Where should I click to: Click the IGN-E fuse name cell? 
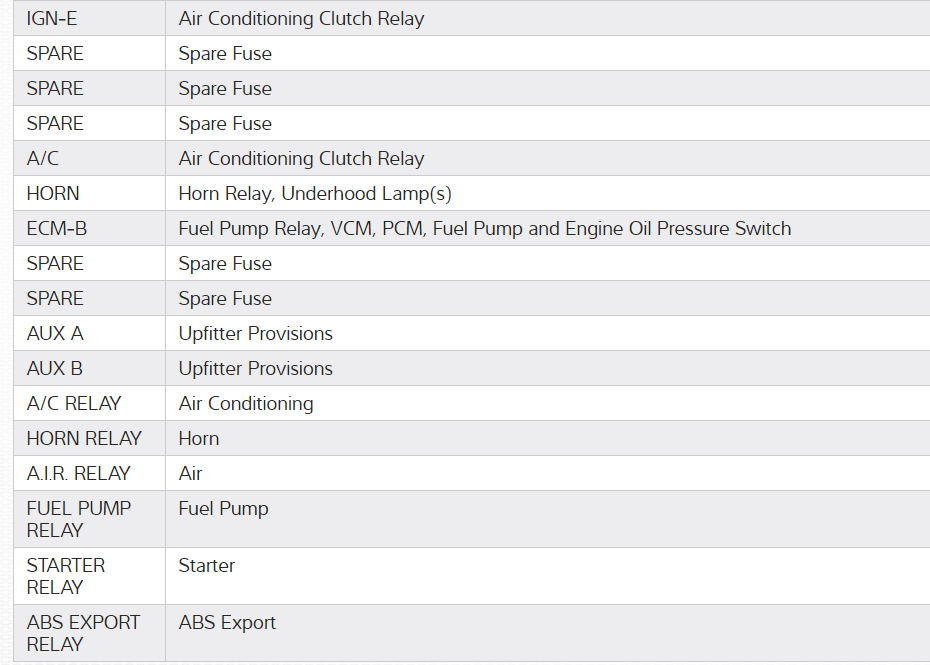coord(52,19)
